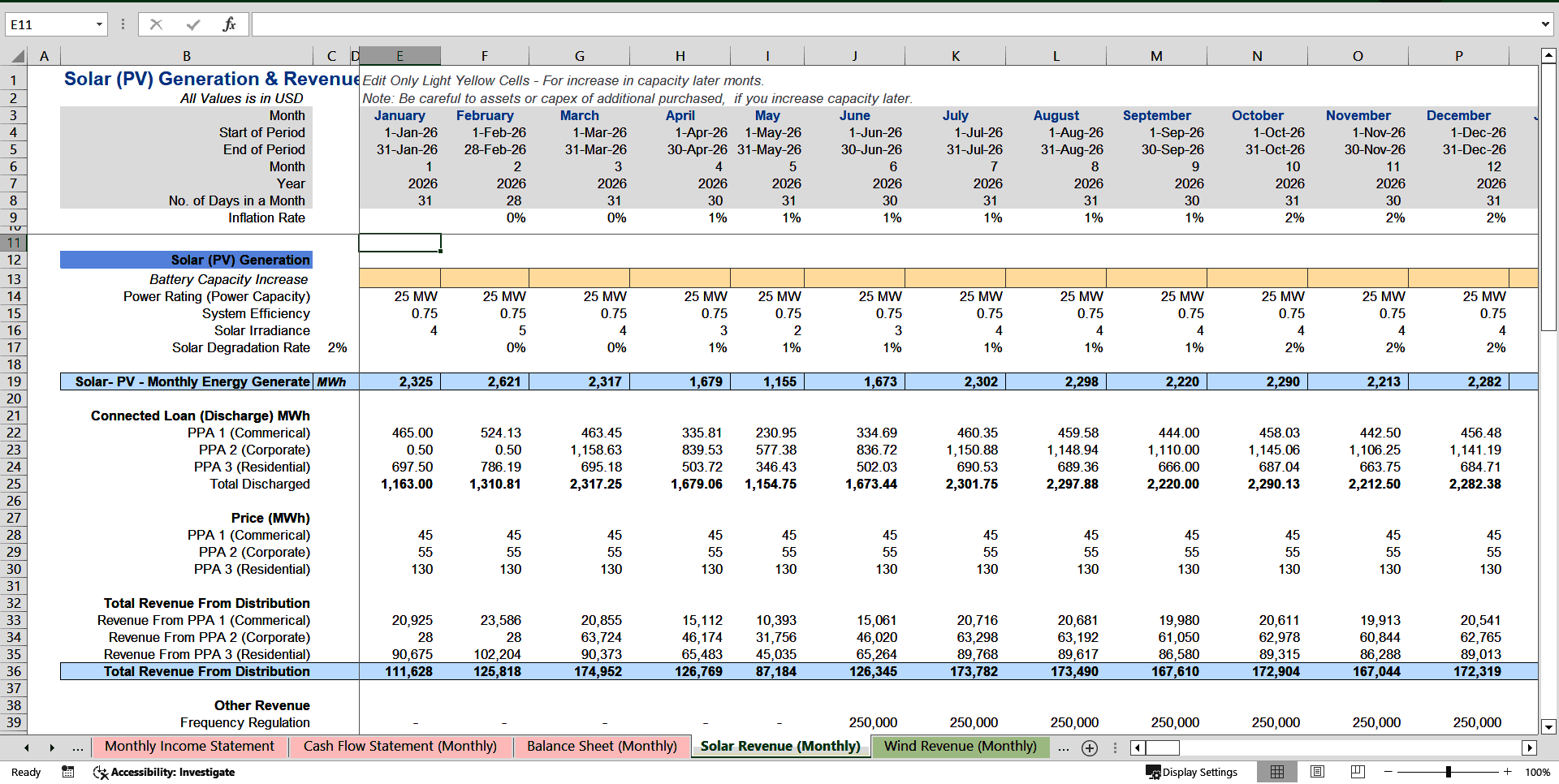This screenshot has width=1559, height=784.
Task: Click the Name Box showing E11
Action: (49, 24)
